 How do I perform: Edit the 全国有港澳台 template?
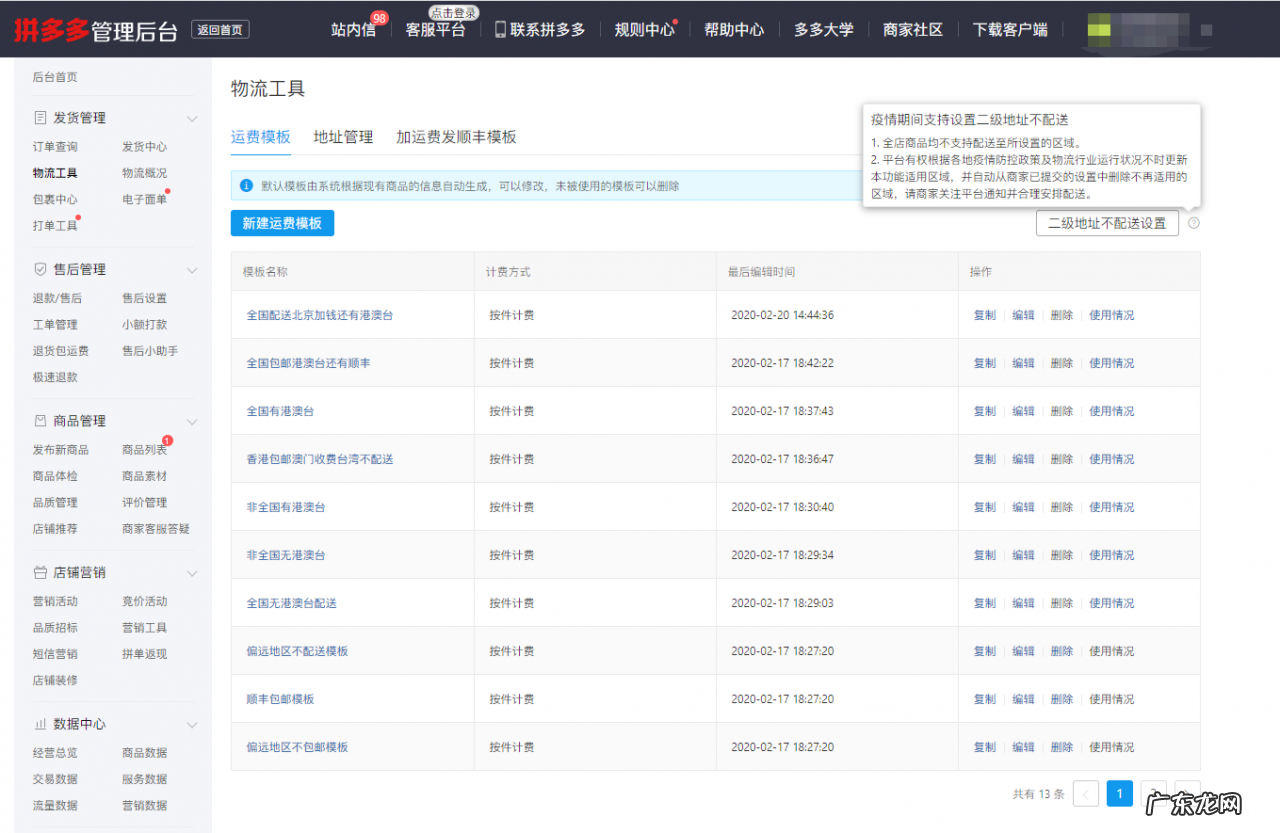coord(1023,411)
